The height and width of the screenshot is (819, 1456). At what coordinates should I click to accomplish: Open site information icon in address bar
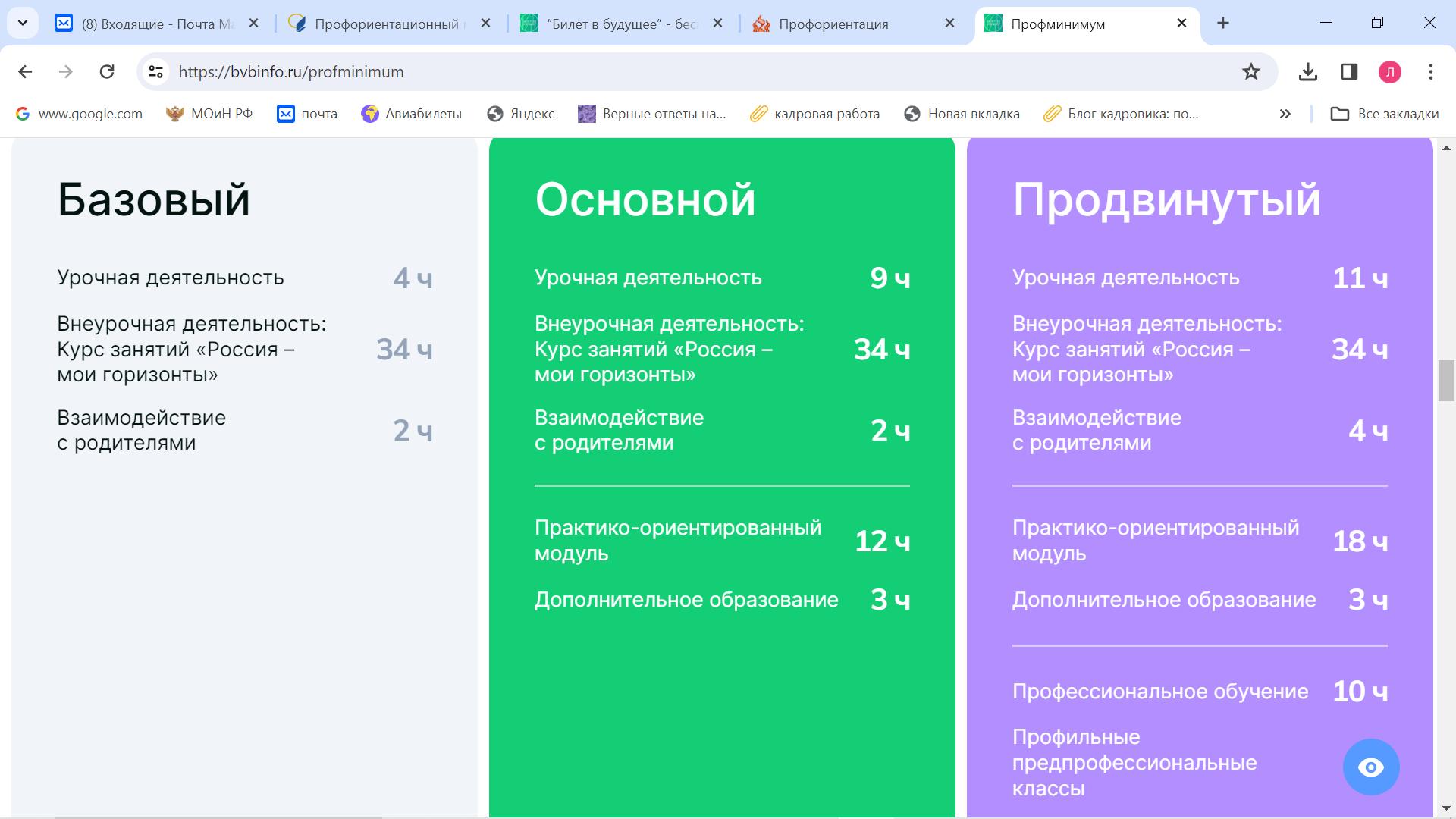click(x=155, y=72)
